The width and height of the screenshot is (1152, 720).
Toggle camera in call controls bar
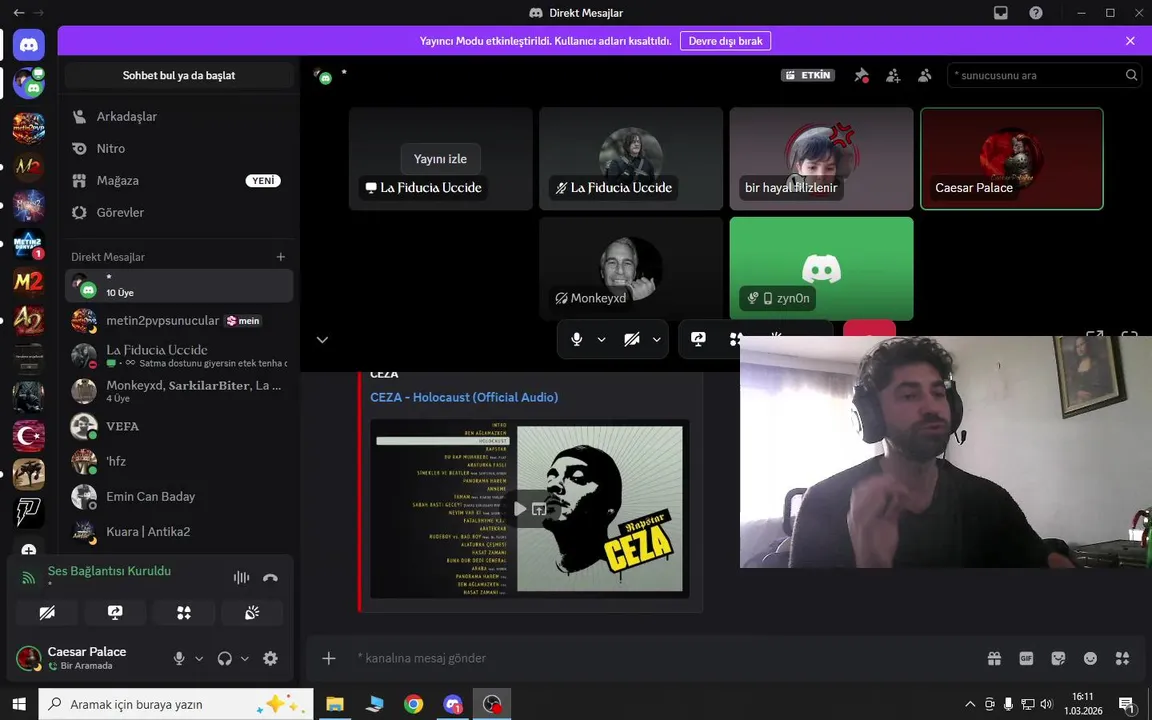632,339
